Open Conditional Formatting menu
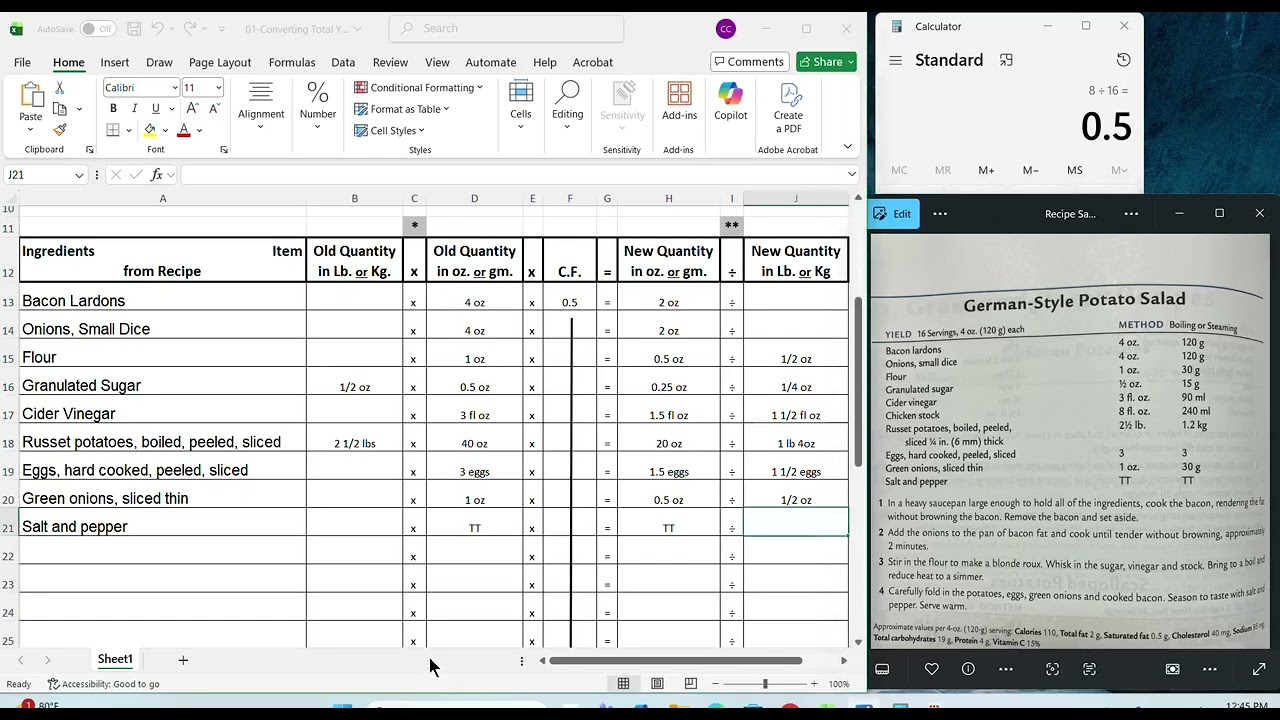 click(418, 87)
